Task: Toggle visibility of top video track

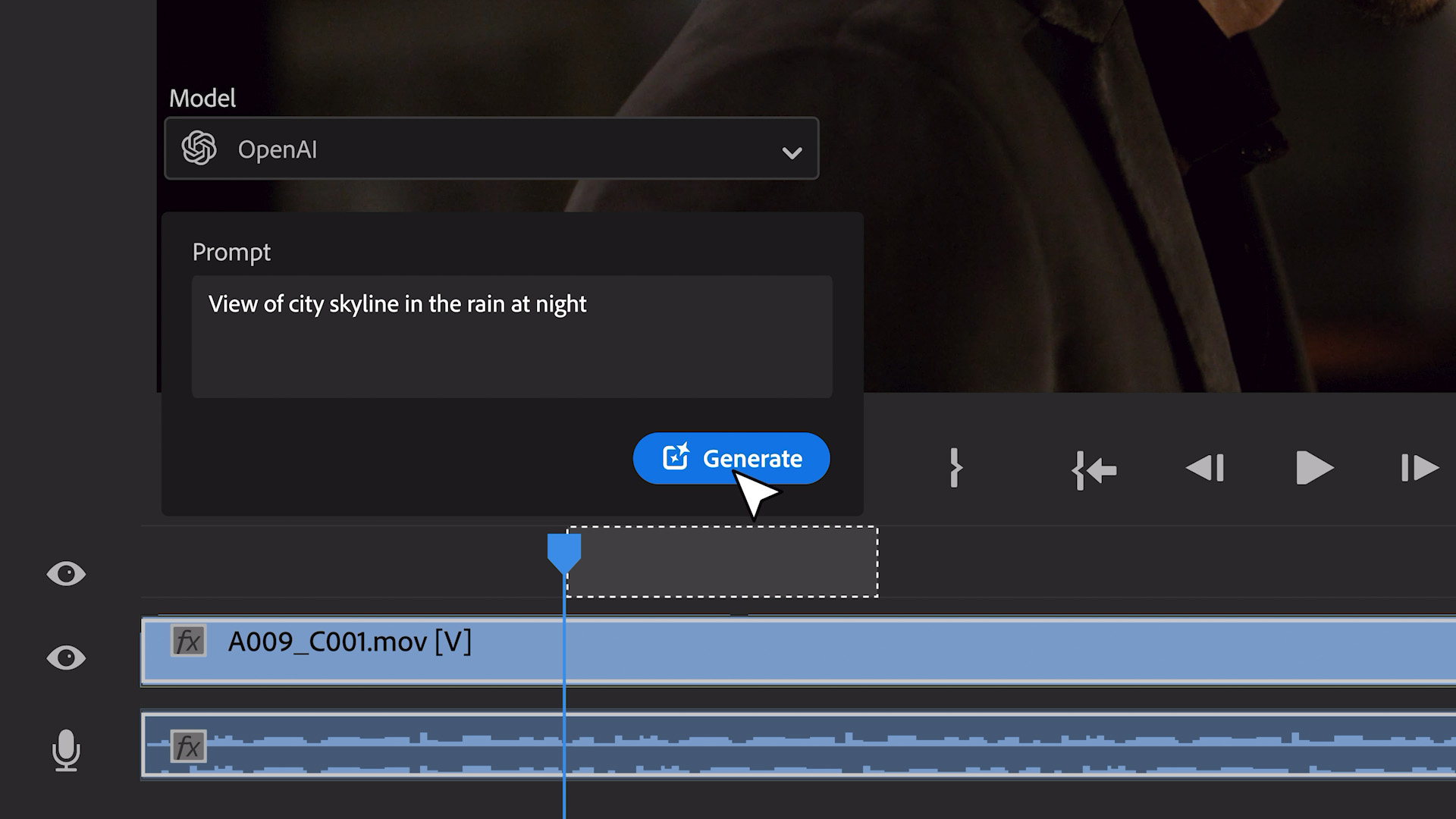Action: 66,574
